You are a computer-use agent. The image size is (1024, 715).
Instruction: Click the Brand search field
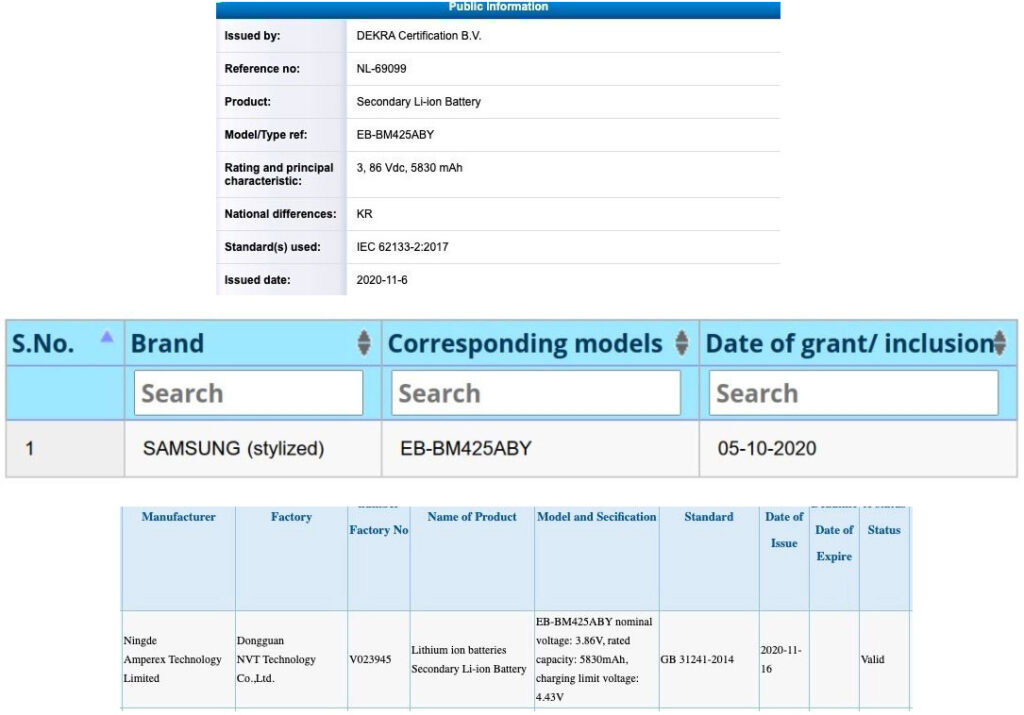click(248, 392)
